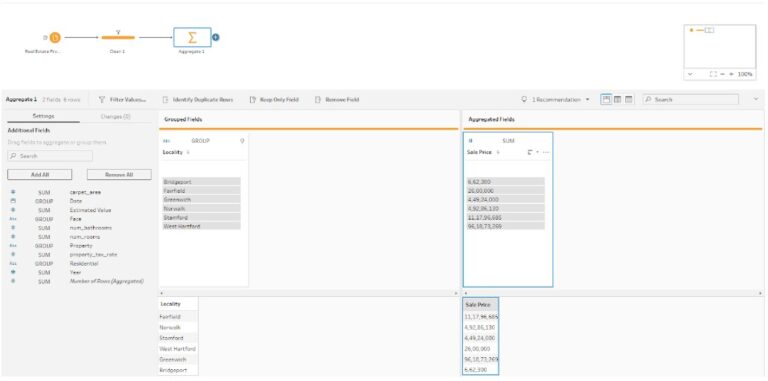Click Abc type icon for Face
The height and width of the screenshot is (381, 768).
13,219
